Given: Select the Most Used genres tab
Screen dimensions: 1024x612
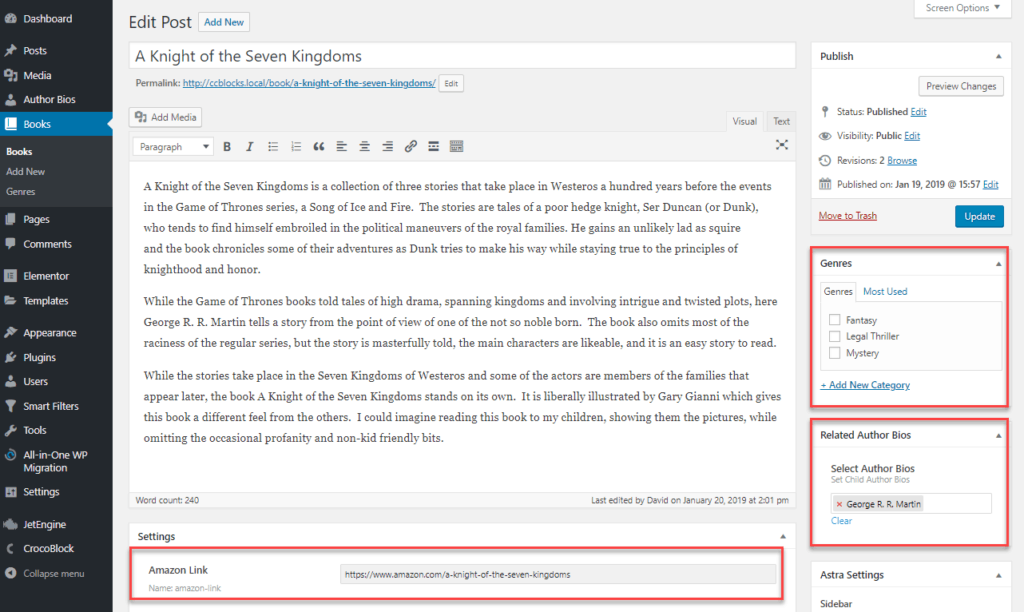Looking at the screenshot, I should [x=884, y=292].
